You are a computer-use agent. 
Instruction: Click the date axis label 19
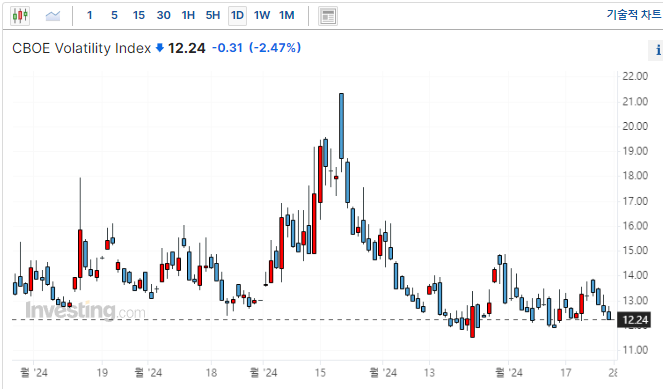[x=102, y=373]
